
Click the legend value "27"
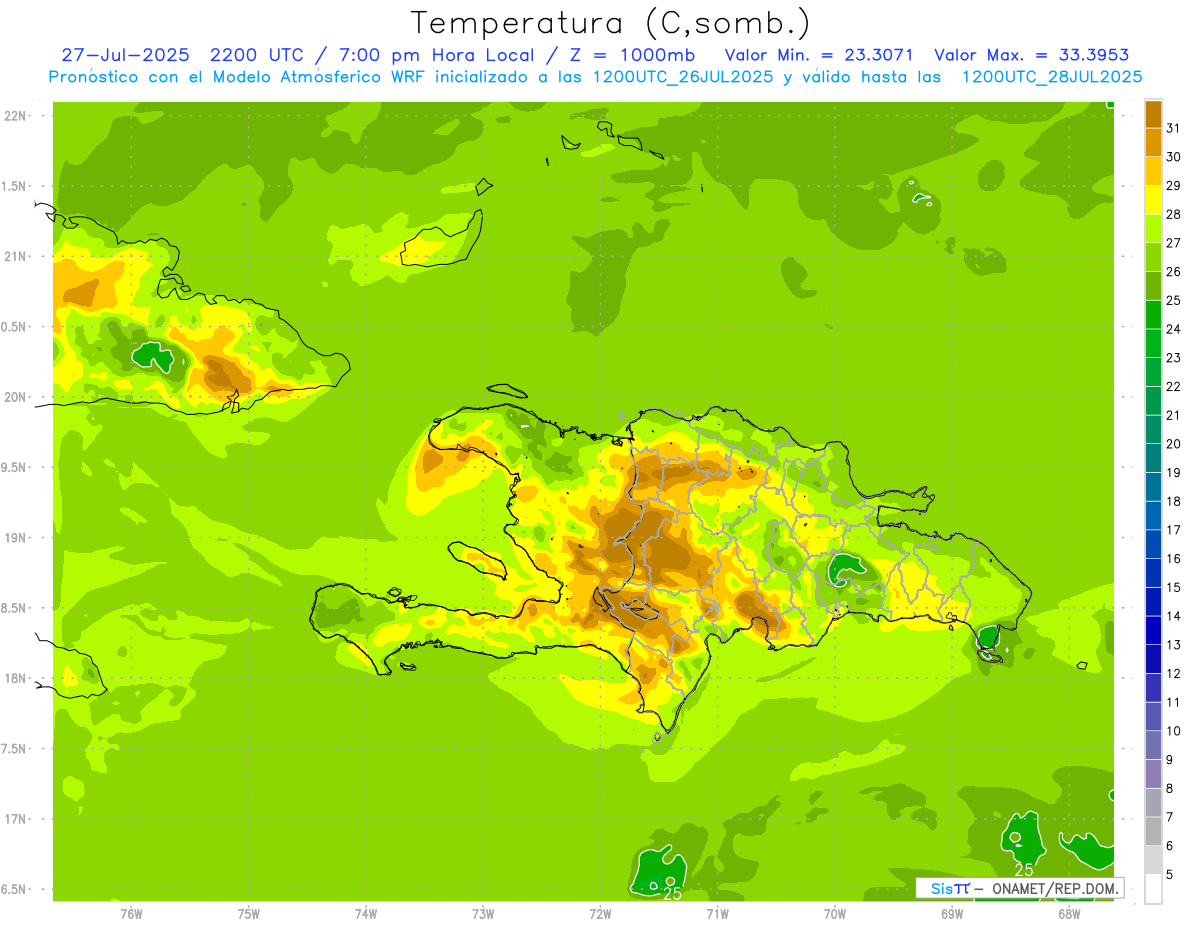point(1173,243)
